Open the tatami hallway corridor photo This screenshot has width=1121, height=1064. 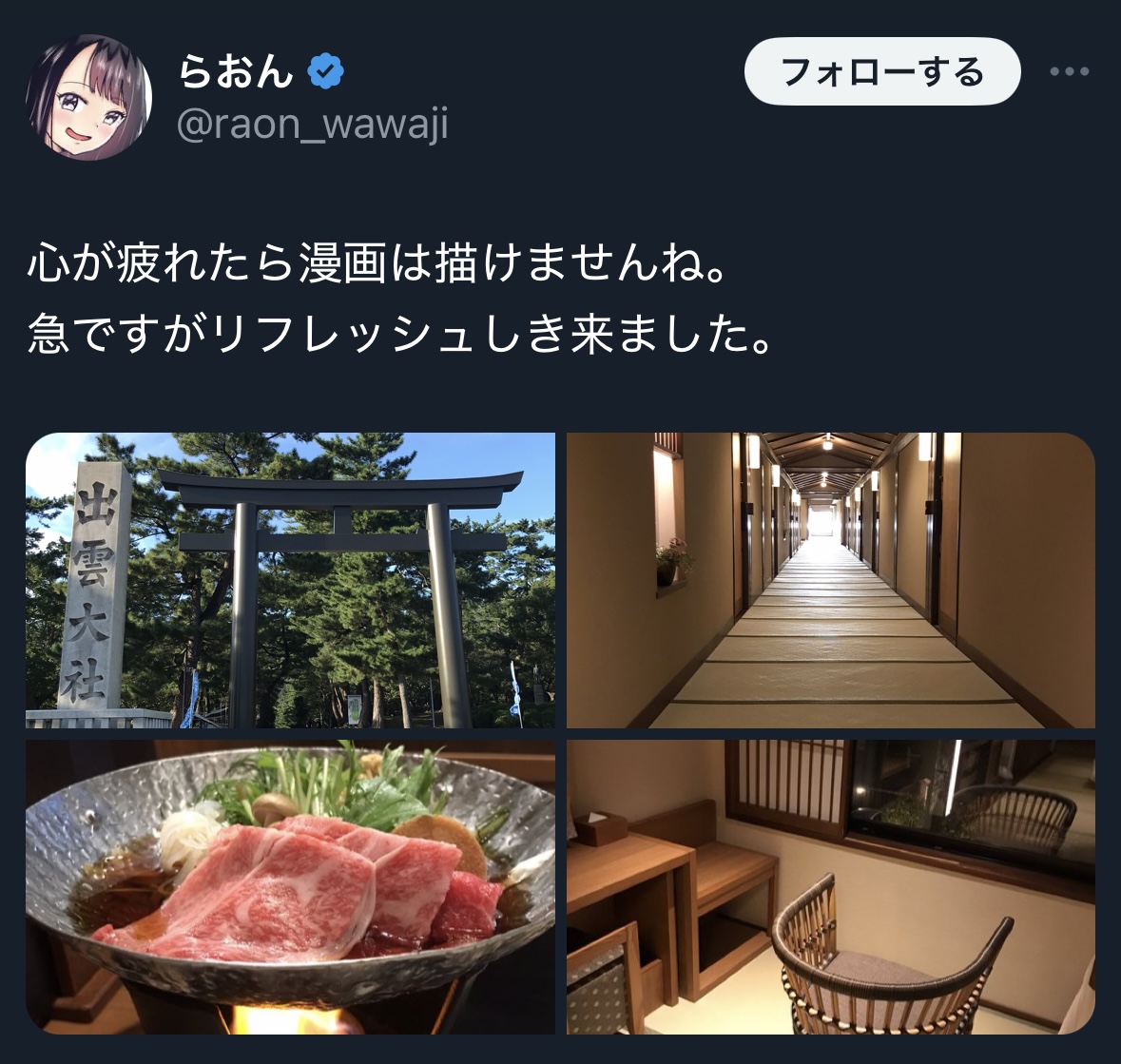pos(831,580)
